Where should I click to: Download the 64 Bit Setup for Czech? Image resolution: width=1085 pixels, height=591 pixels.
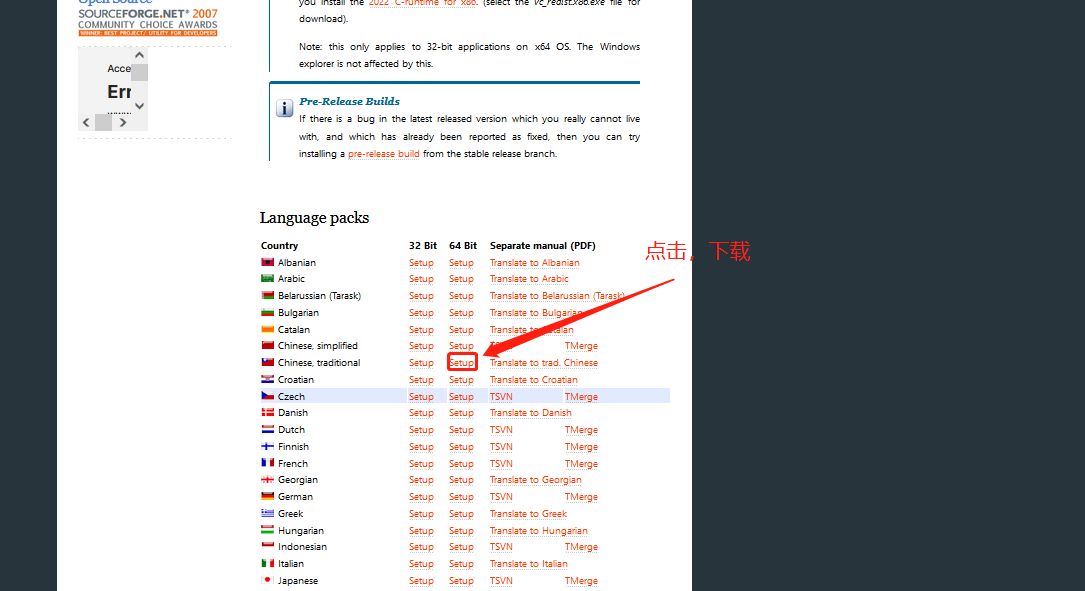tap(462, 397)
